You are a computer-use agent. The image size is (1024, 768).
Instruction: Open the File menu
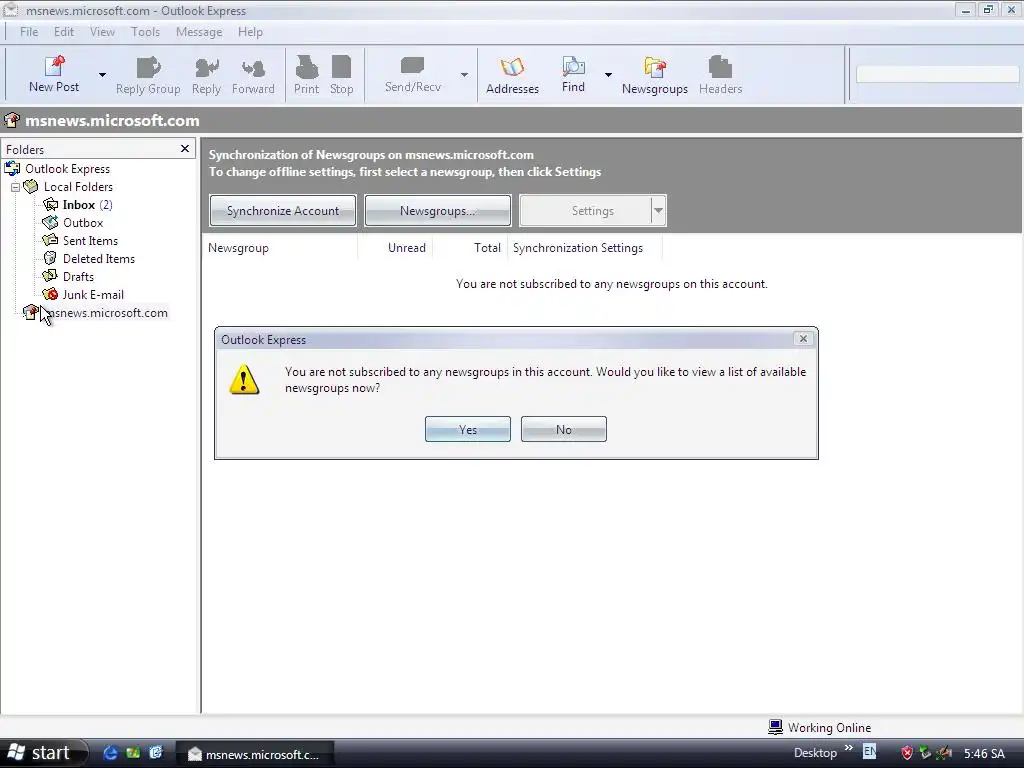[29, 32]
